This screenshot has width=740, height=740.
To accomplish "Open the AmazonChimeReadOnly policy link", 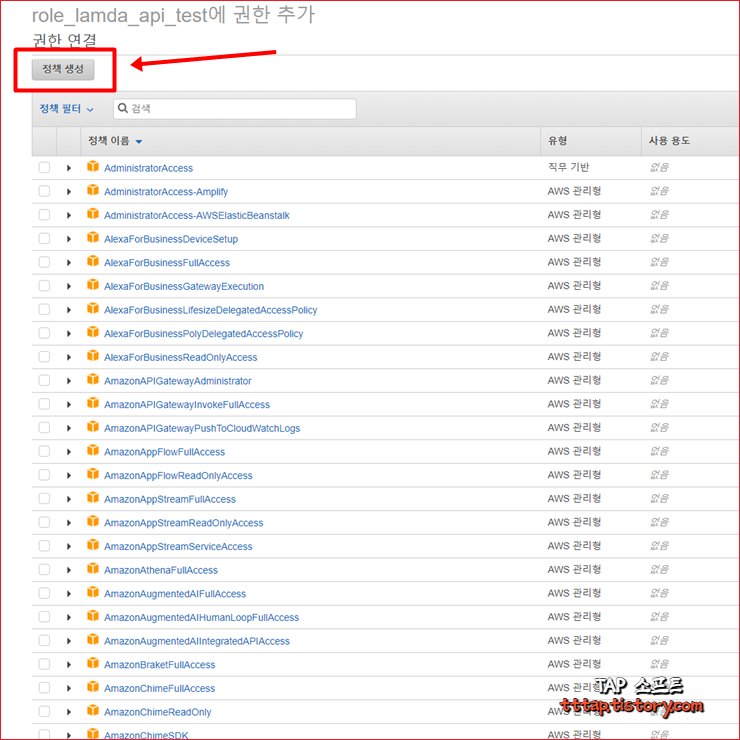I will coord(158,712).
